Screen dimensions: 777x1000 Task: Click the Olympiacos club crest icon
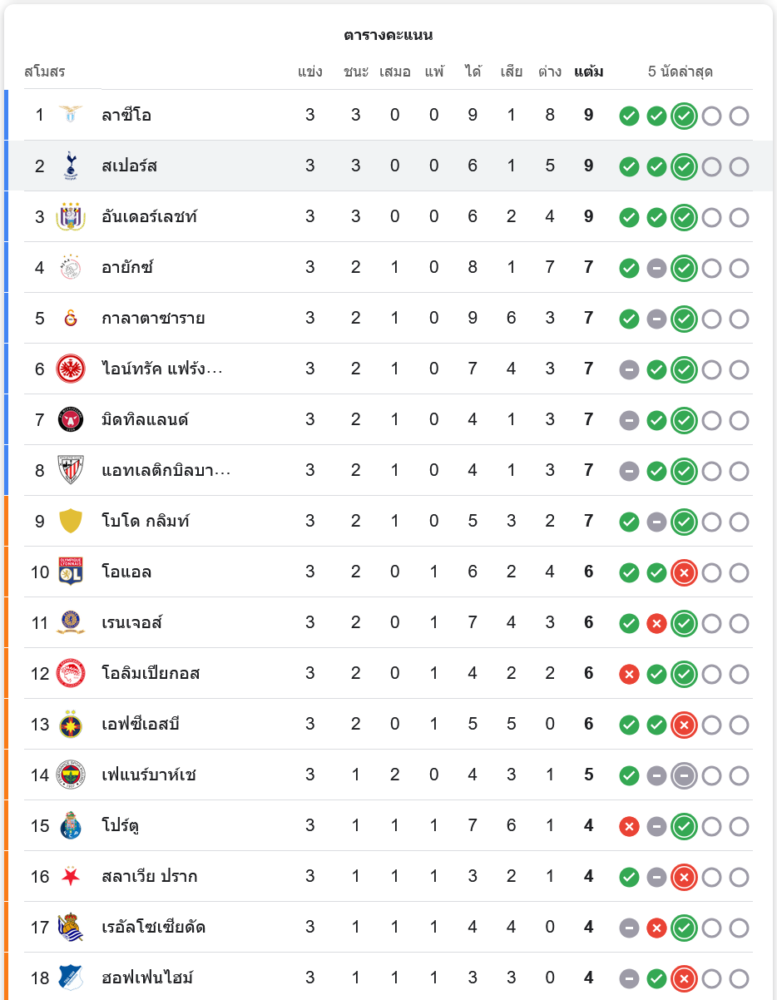71,673
